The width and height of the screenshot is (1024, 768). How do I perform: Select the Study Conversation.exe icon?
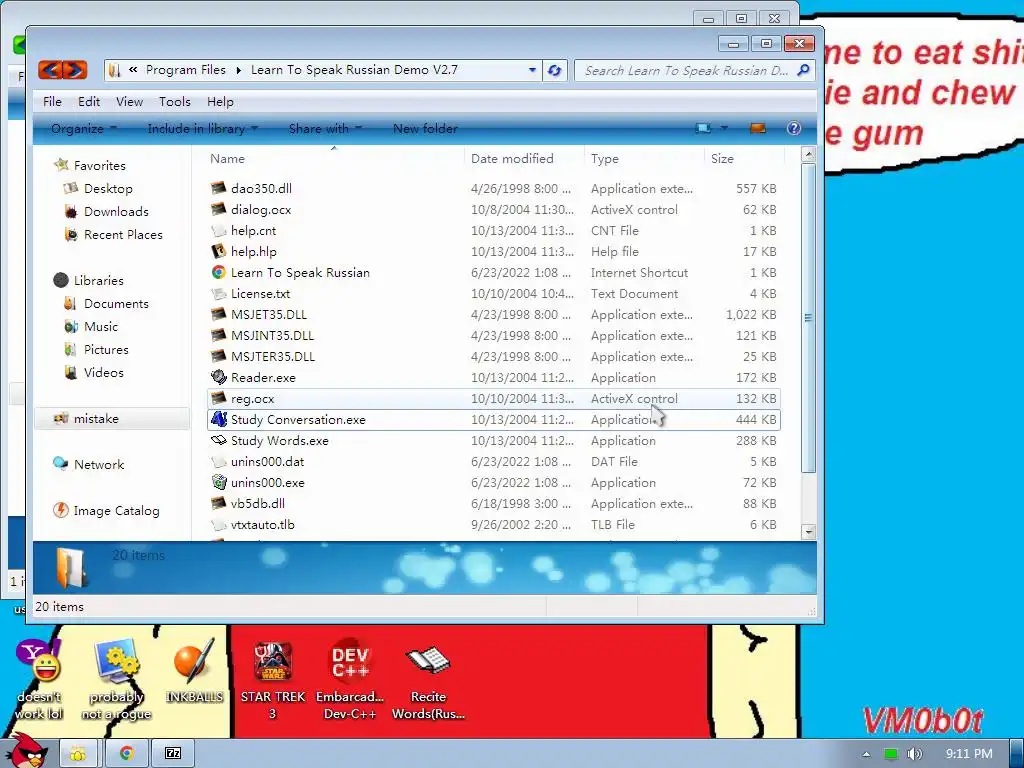click(218, 419)
